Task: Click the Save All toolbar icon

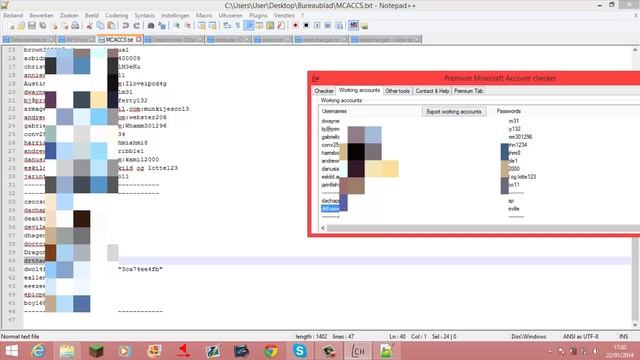Action: click(42, 26)
